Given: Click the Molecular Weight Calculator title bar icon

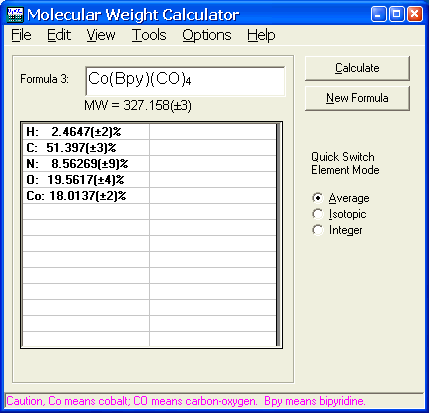Looking at the screenshot, I should coord(15,15).
